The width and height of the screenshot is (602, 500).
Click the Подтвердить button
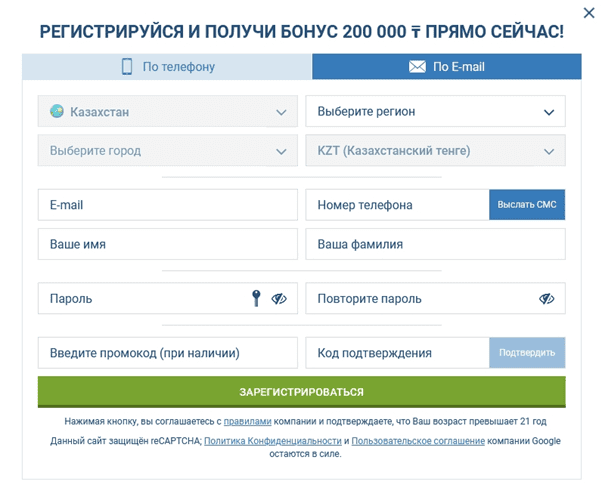527,353
